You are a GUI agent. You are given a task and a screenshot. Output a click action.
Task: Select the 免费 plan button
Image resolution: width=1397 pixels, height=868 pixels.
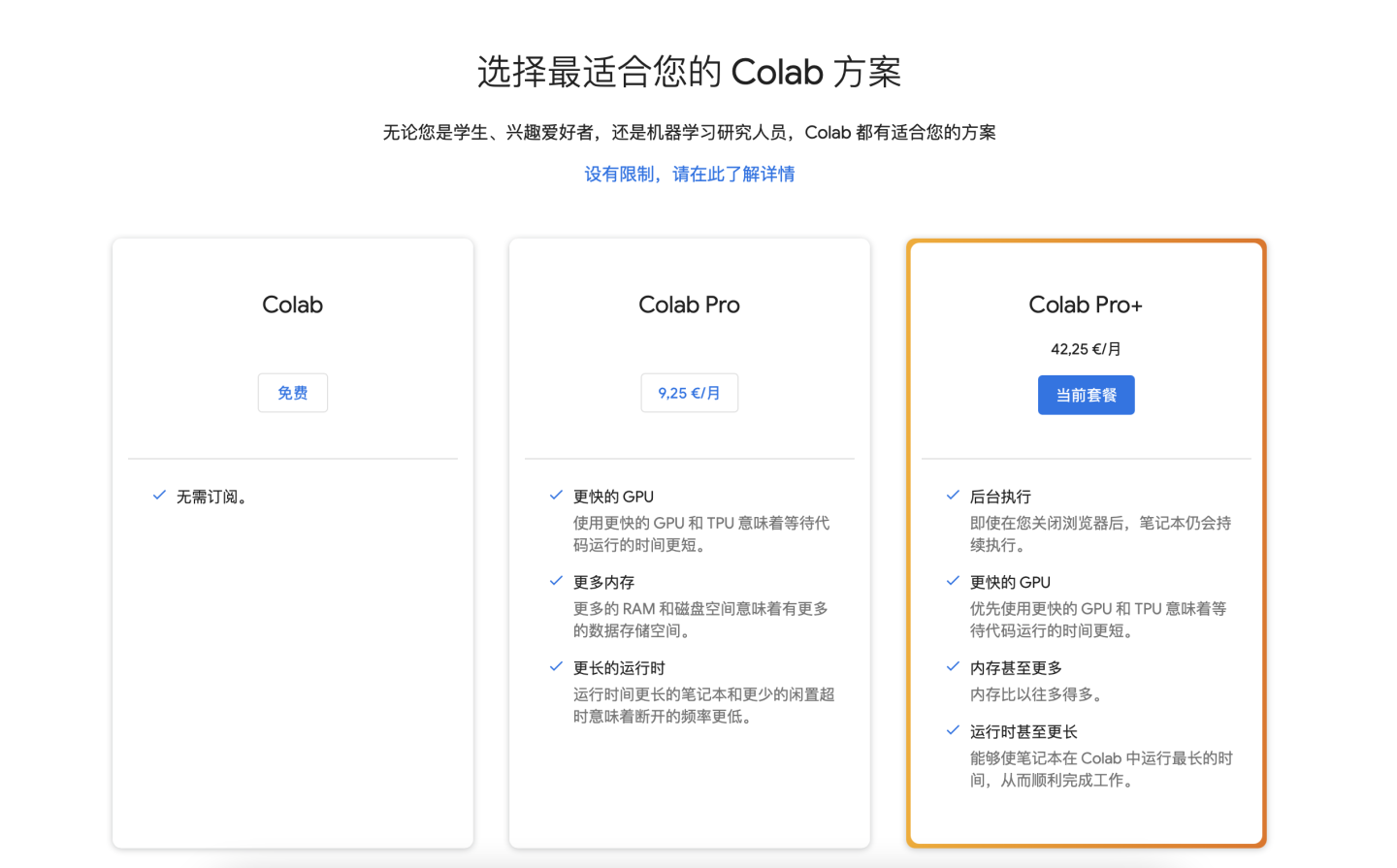click(x=292, y=393)
